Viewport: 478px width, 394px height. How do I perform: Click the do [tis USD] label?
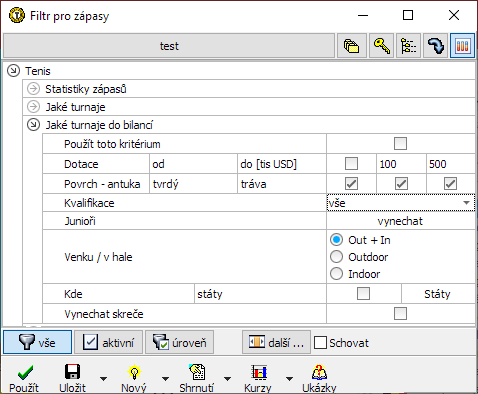pos(268,164)
